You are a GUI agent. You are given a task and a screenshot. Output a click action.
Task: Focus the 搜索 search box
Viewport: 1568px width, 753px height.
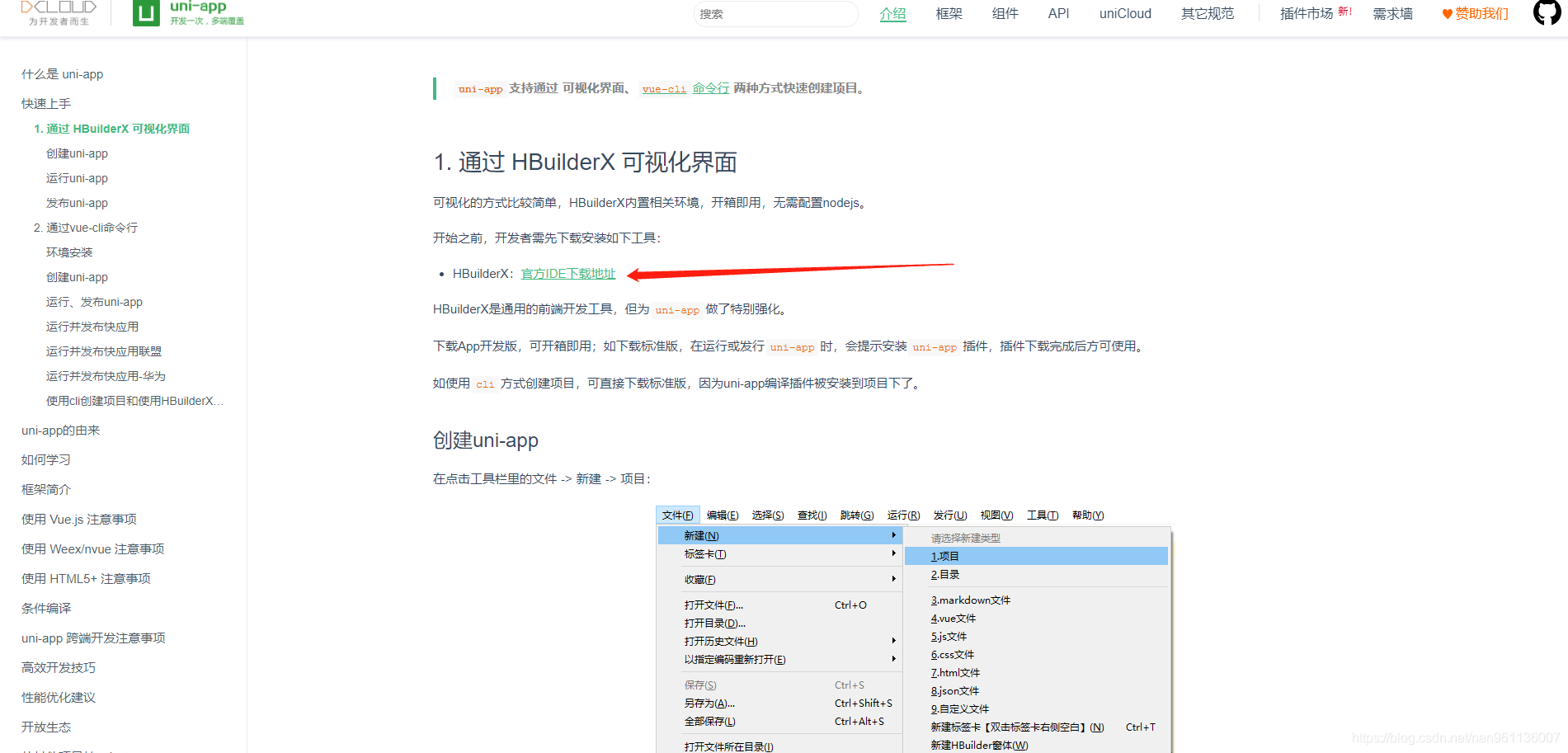pyautogui.click(x=775, y=14)
